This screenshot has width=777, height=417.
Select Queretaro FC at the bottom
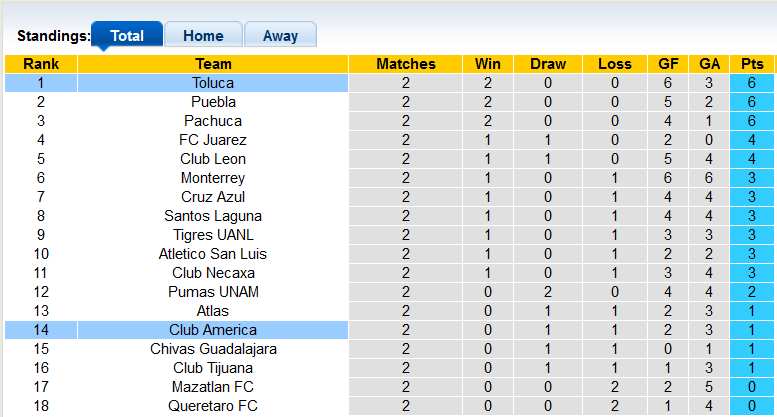tap(213, 406)
